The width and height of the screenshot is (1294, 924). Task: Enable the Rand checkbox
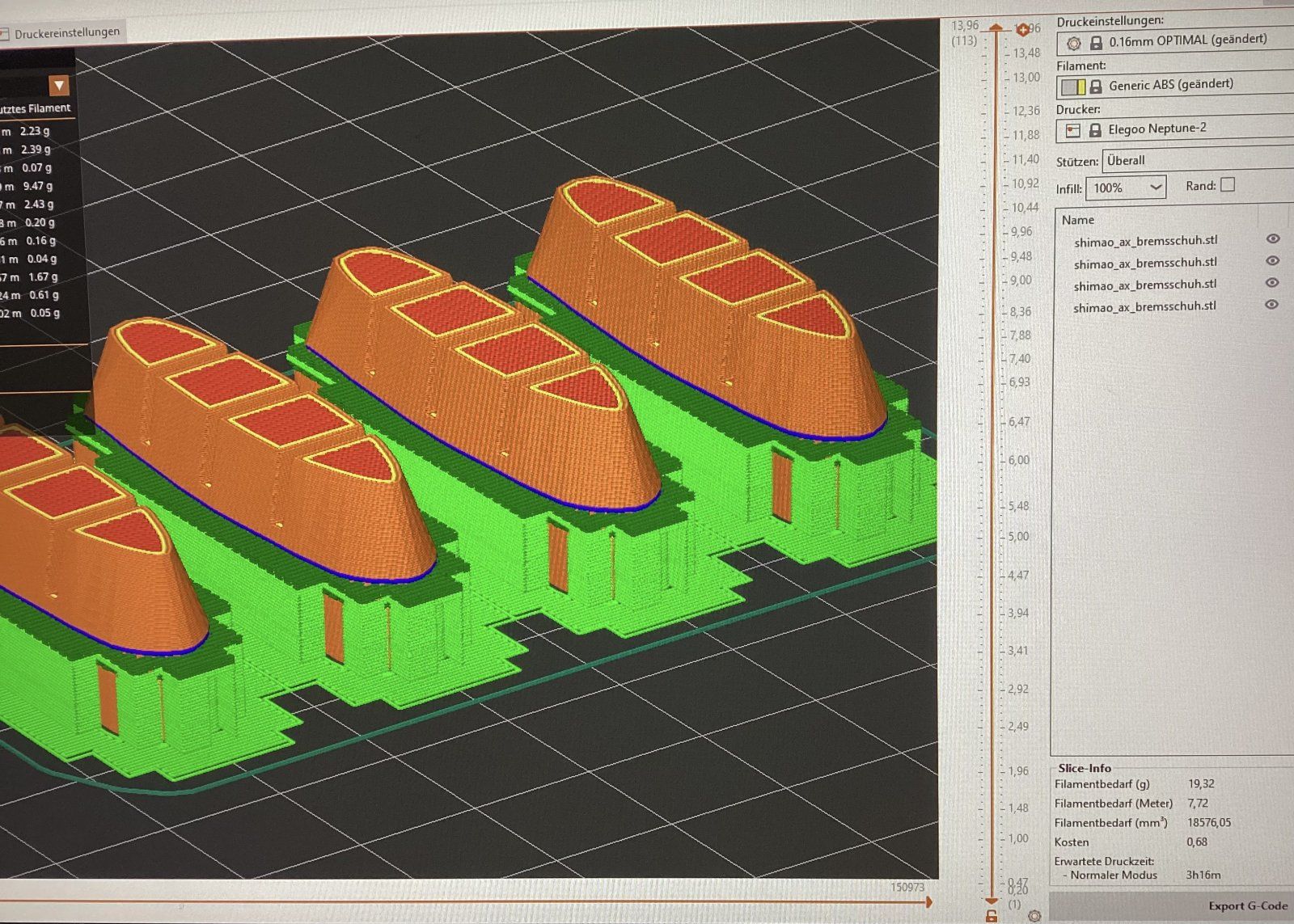(x=1228, y=185)
